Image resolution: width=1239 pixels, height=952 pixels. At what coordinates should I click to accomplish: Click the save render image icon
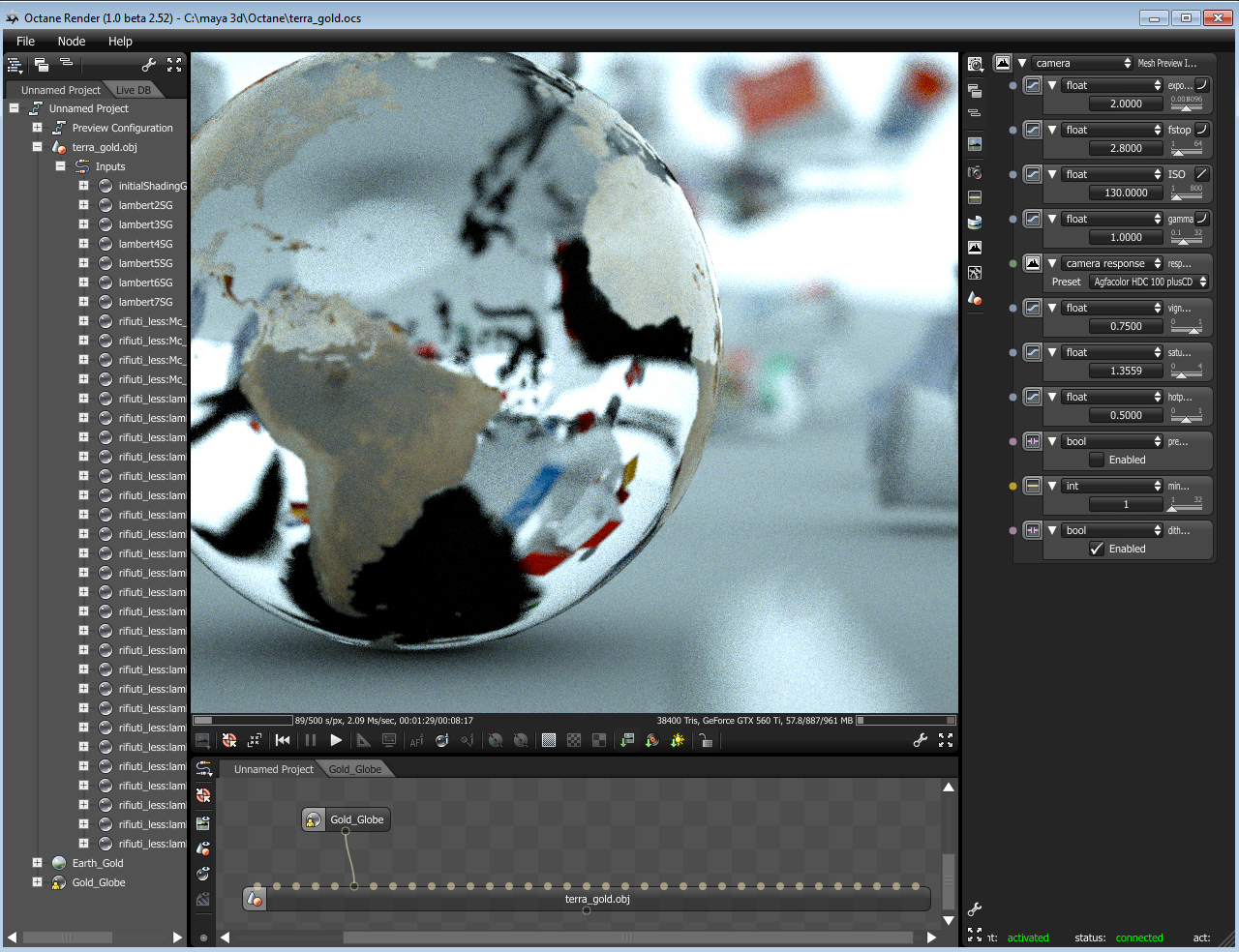coord(202,740)
